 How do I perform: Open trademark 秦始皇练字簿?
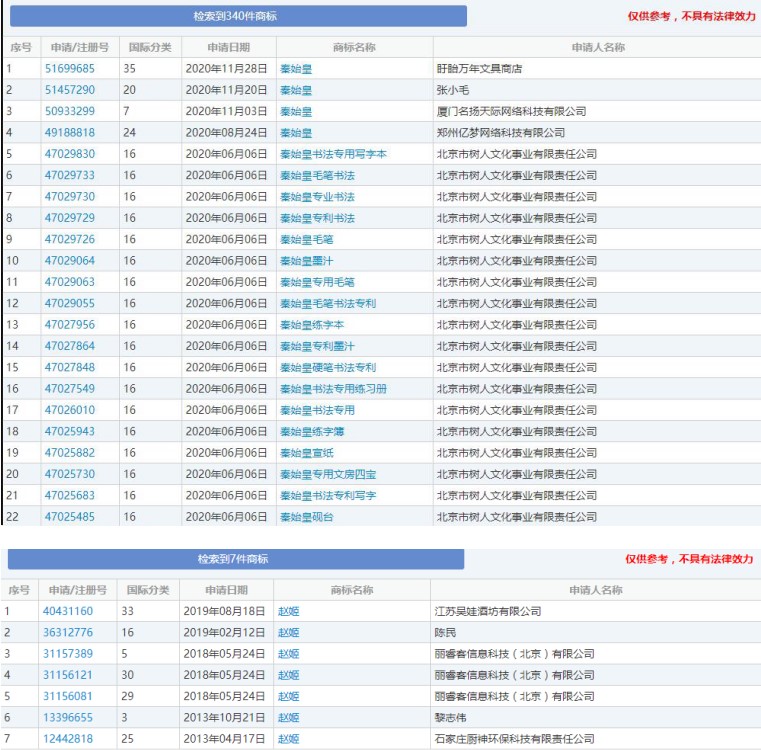[x=312, y=432]
